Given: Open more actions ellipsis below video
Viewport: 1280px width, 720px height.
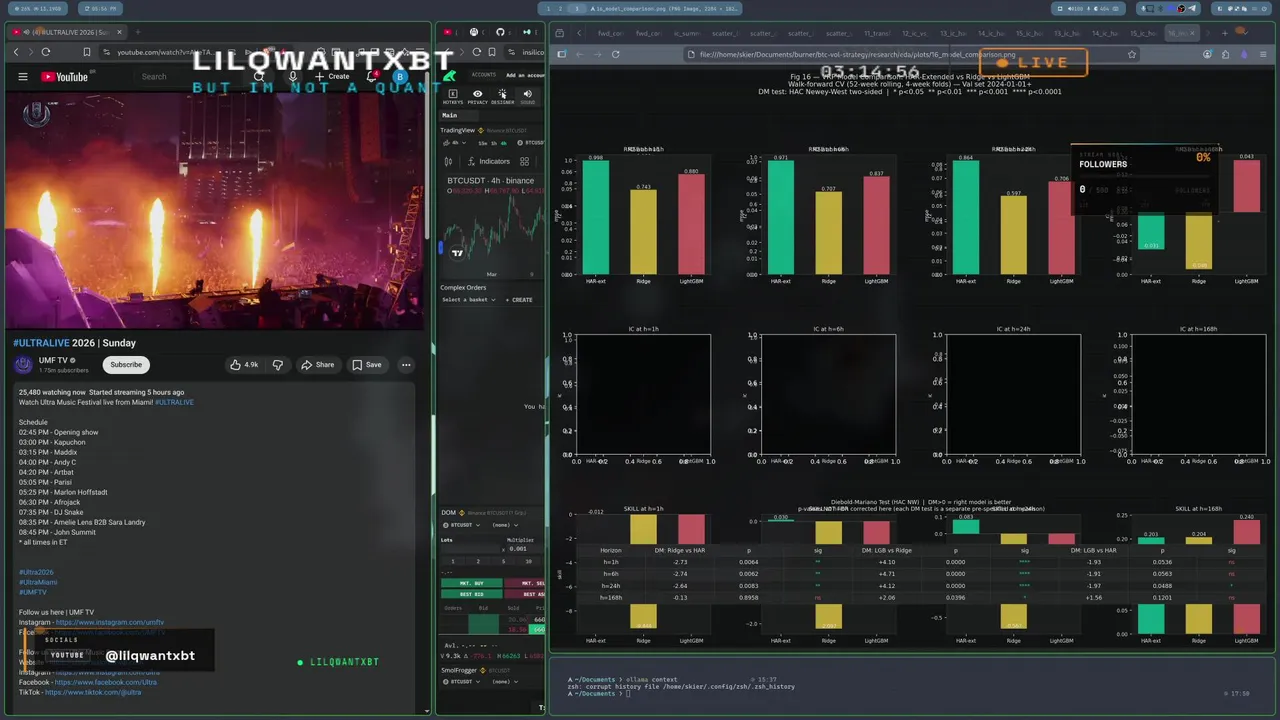Looking at the screenshot, I should click(x=406, y=365).
